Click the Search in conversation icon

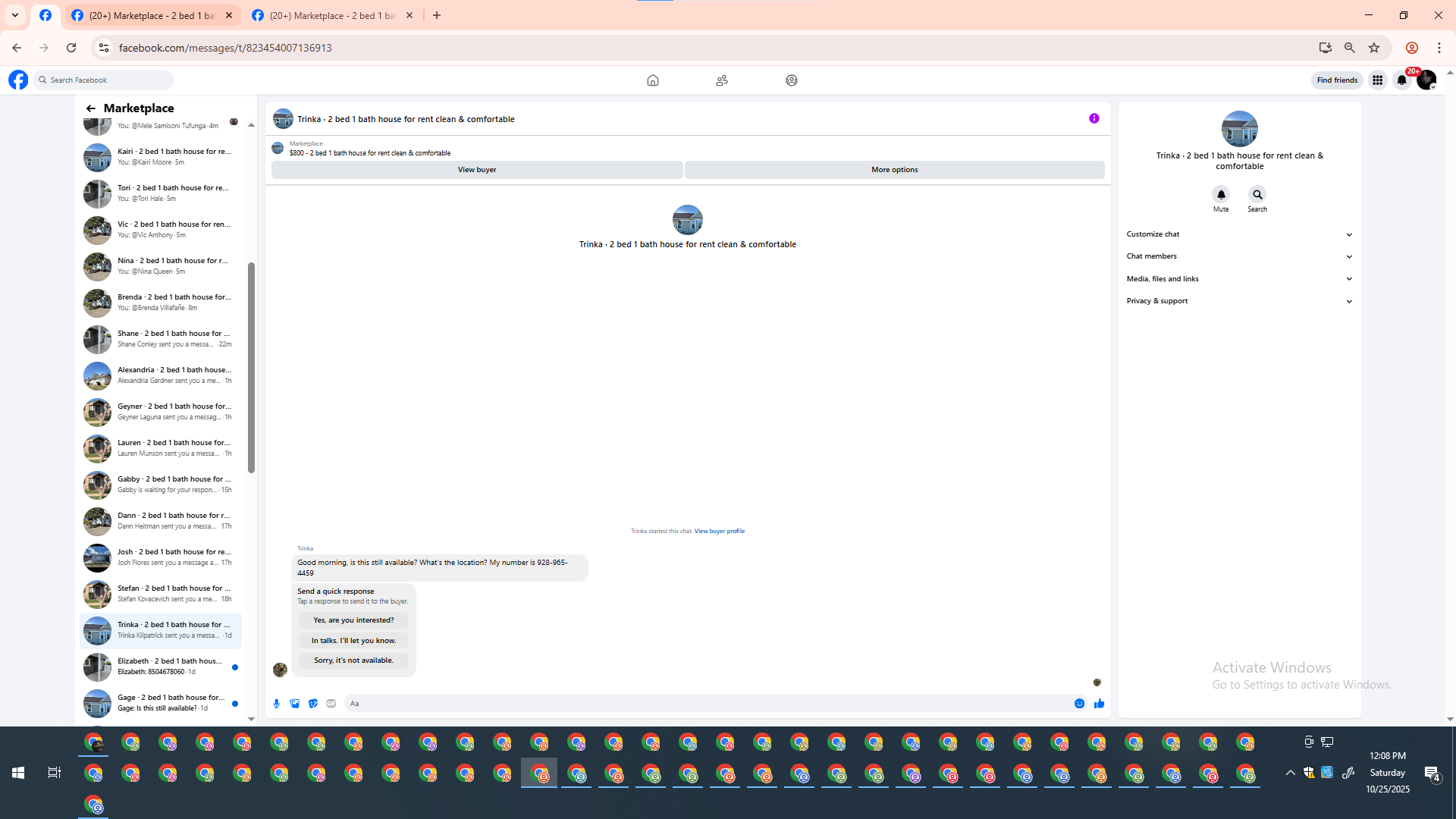[x=1257, y=195]
